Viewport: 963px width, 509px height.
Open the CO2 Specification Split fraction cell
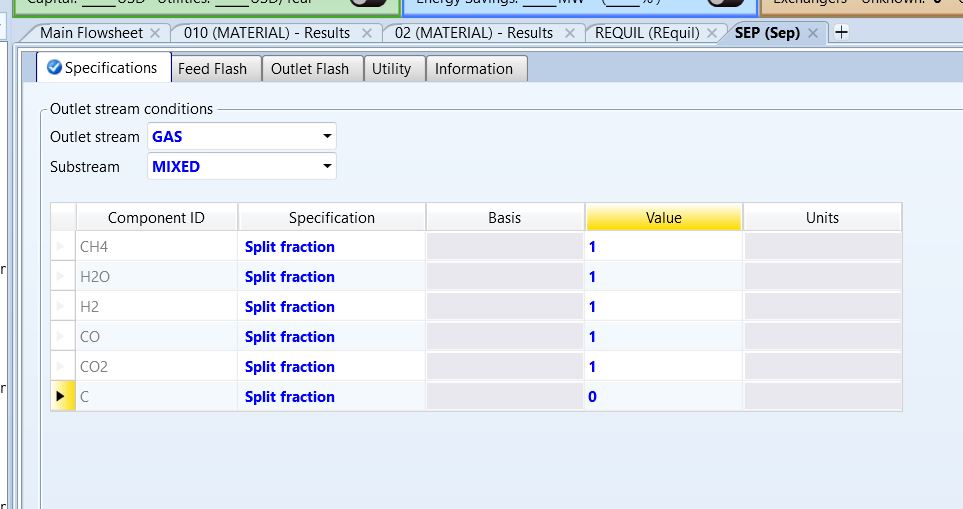332,367
